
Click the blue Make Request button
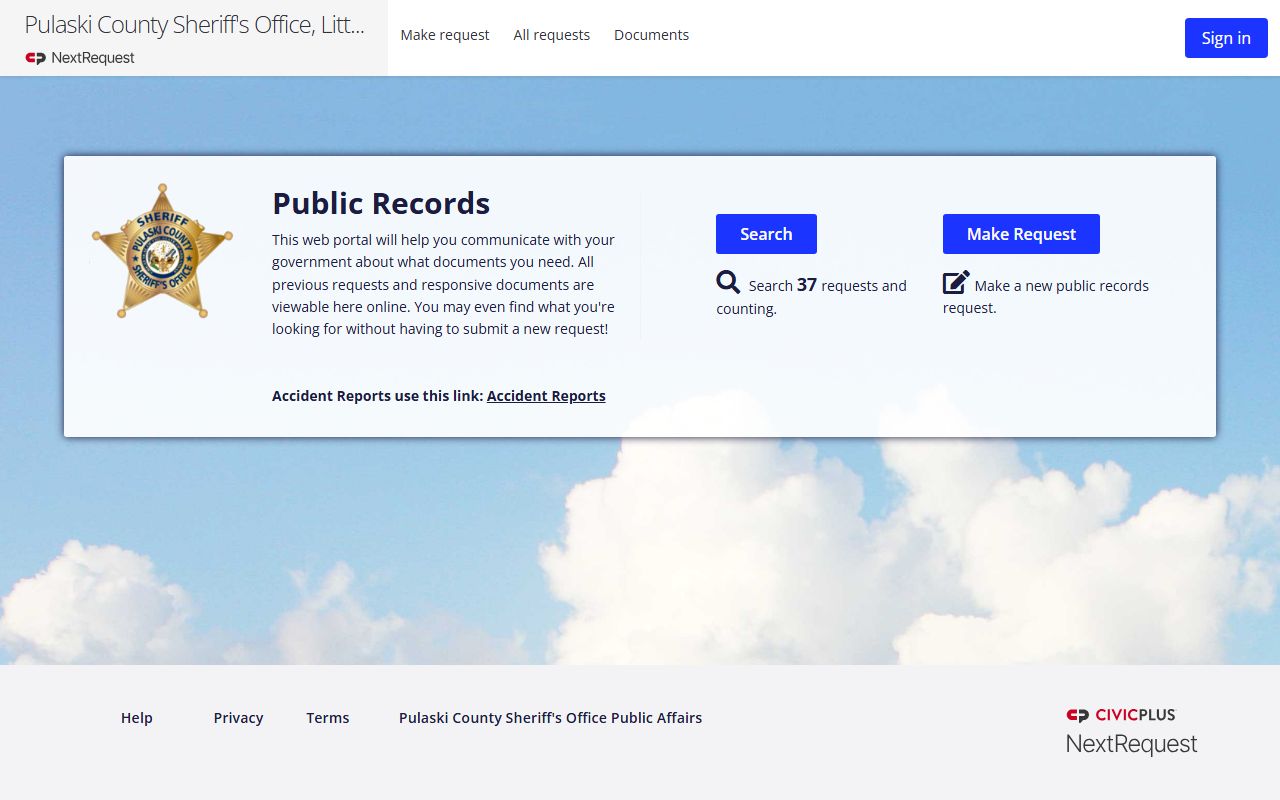coord(1021,234)
